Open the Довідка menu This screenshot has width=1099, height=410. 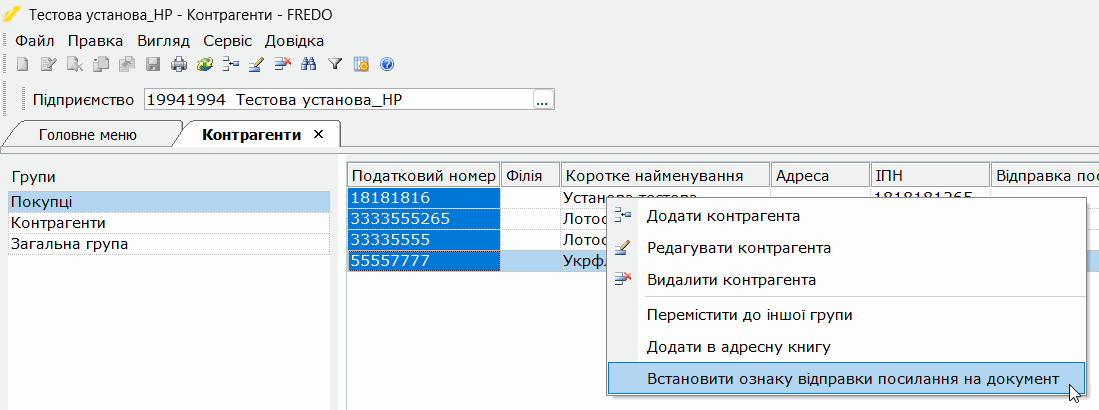point(294,41)
